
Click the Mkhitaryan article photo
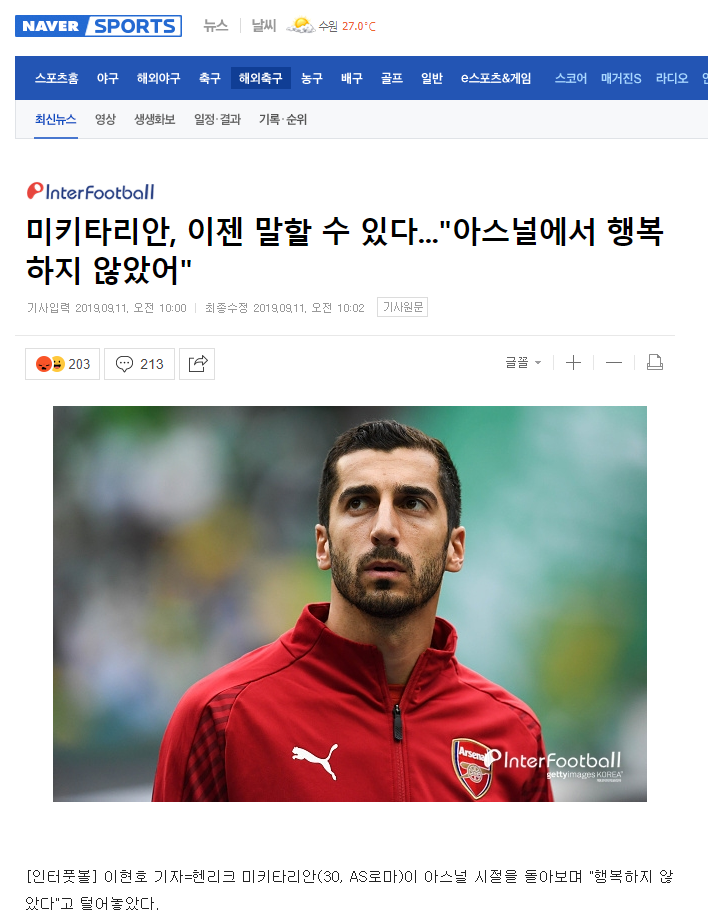(350, 603)
